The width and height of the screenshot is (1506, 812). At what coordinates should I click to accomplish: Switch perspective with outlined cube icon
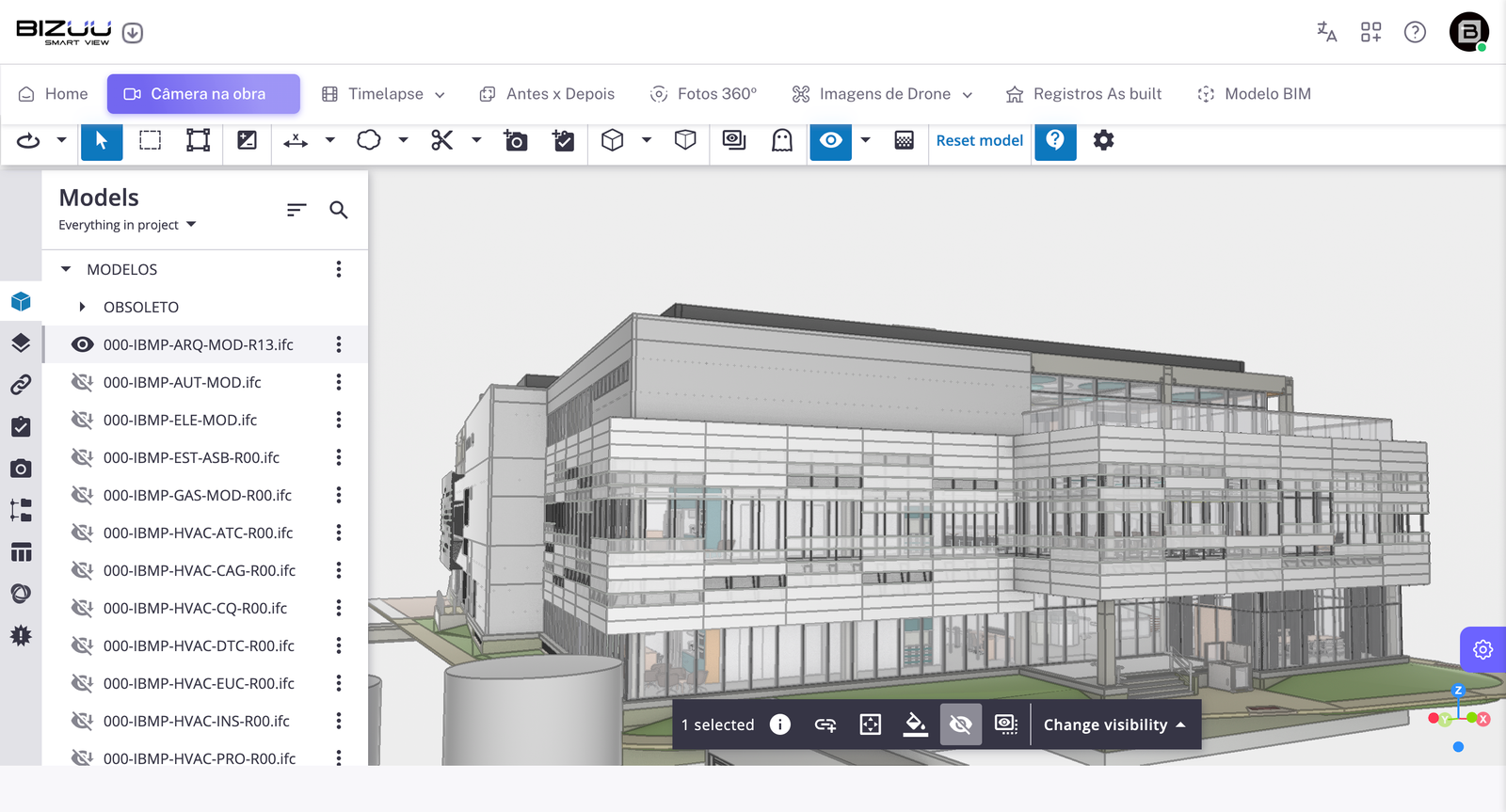pos(686,141)
